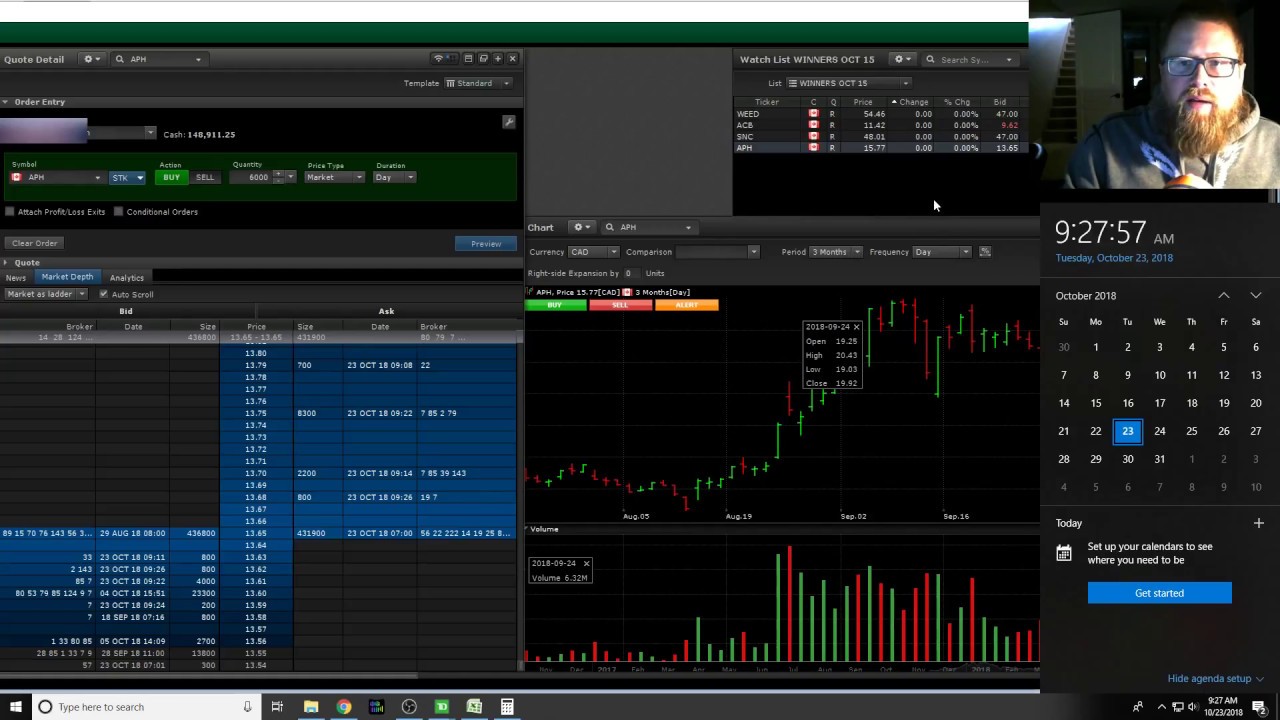Open Chart panel settings gear menu
The width and height of the screenshot is (1280, 720).
(x=581, y=227)
